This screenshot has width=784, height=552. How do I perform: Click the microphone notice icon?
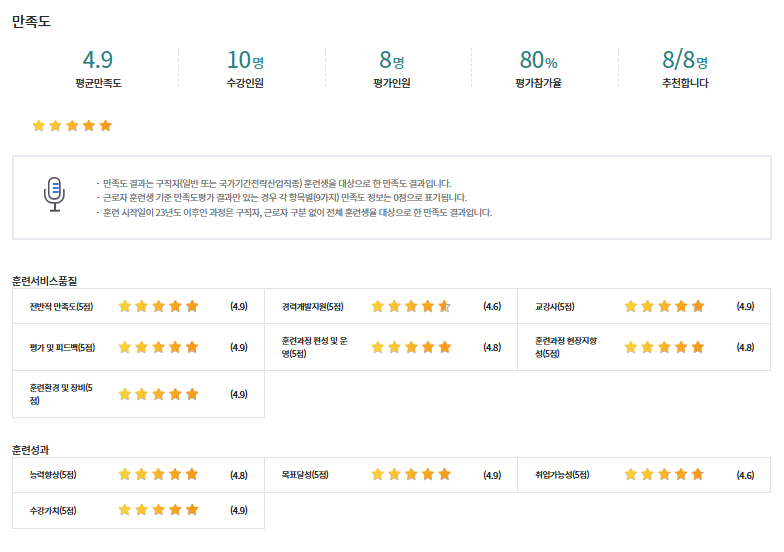(x=55, y=194)
